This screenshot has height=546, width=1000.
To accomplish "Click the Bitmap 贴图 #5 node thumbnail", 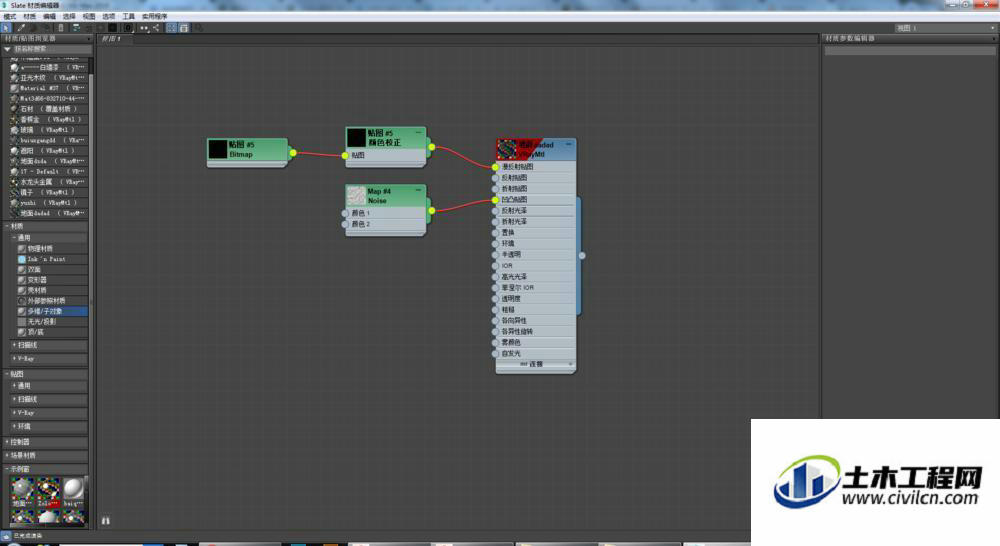I will coord(218,149).
